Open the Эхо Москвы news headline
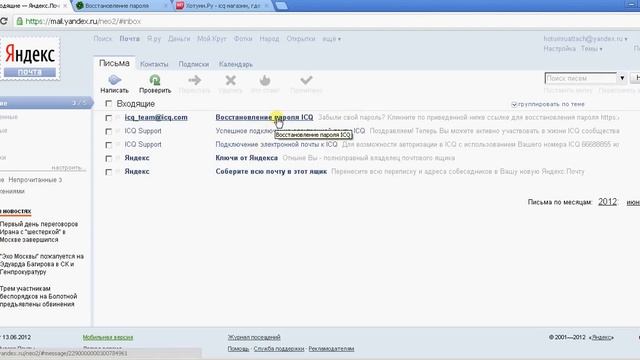This screenshot has width=640, height=360. 42,264
